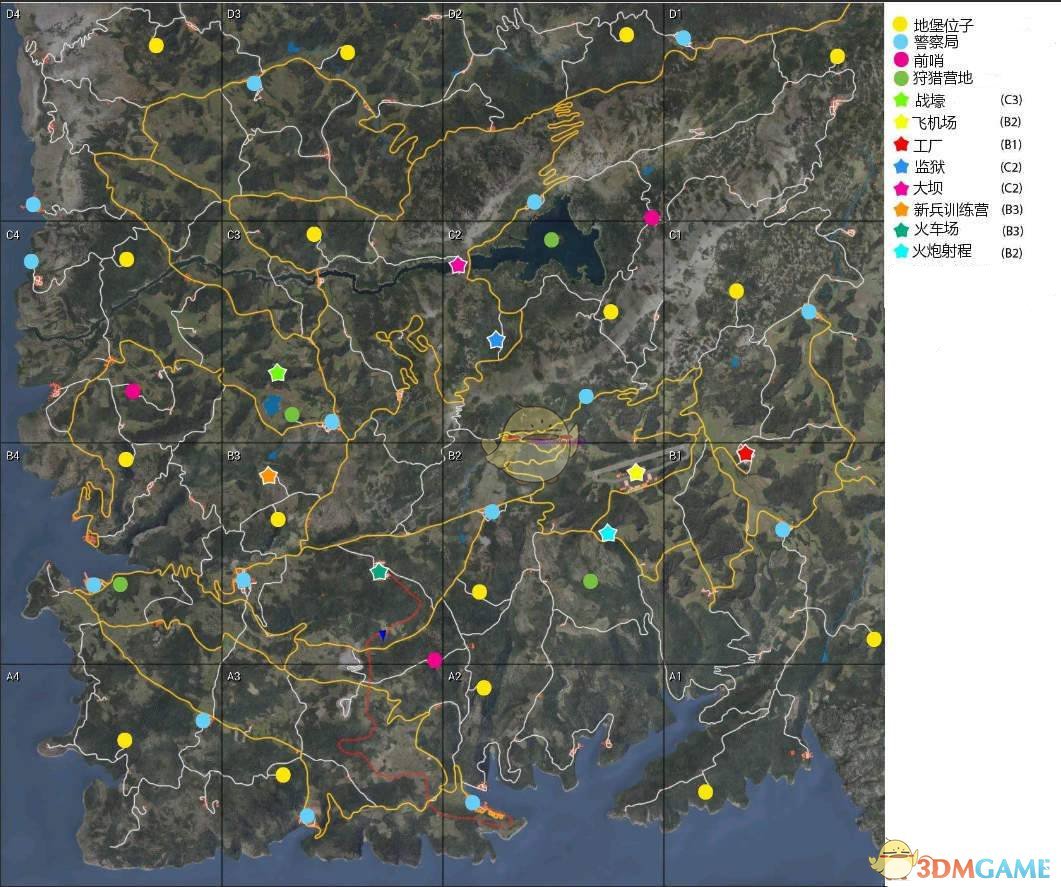Select the green hunting camp dot in sector B4

pos(120,583)
